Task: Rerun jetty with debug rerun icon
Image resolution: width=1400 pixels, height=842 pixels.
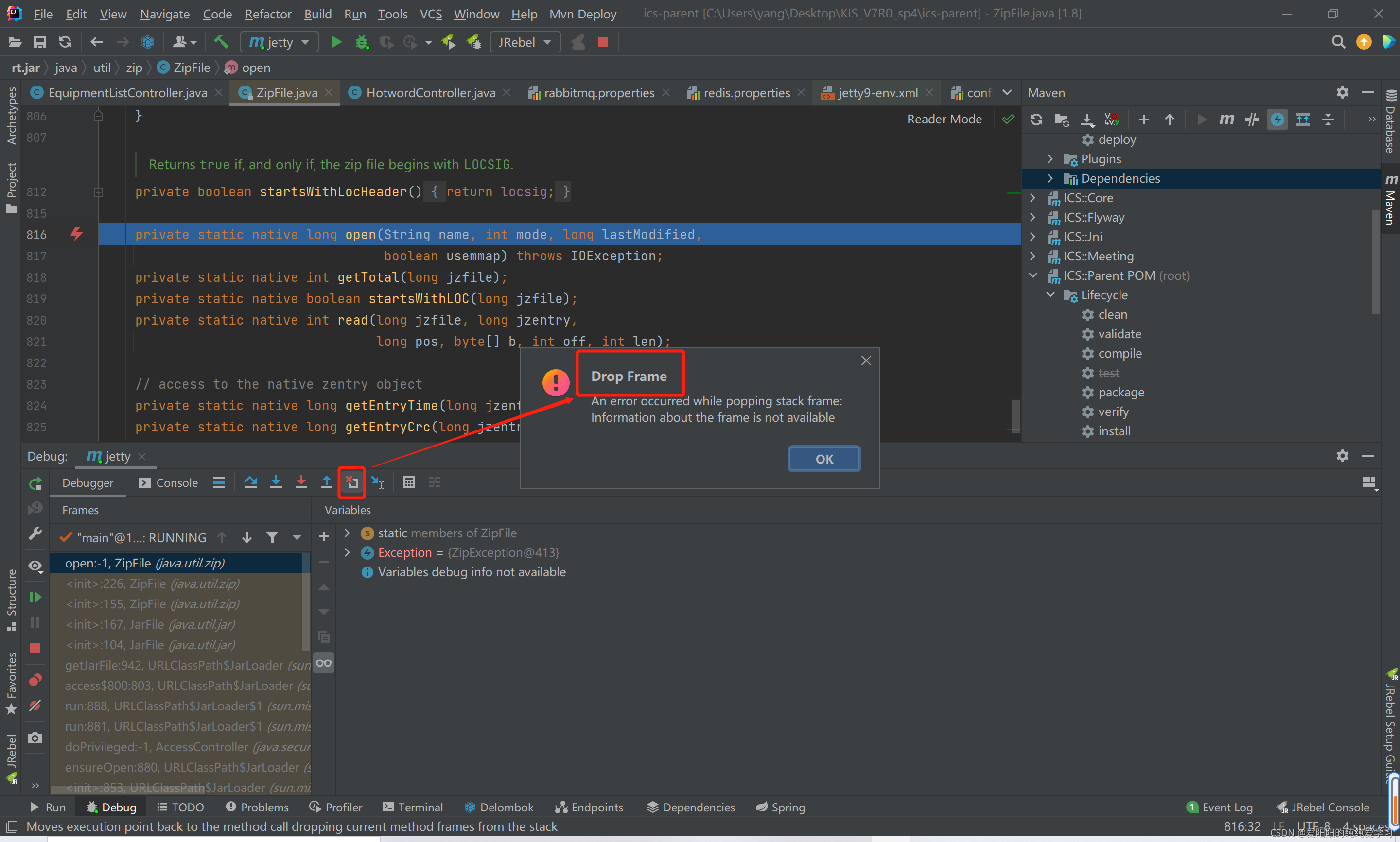Action: (x=35, y=483)
